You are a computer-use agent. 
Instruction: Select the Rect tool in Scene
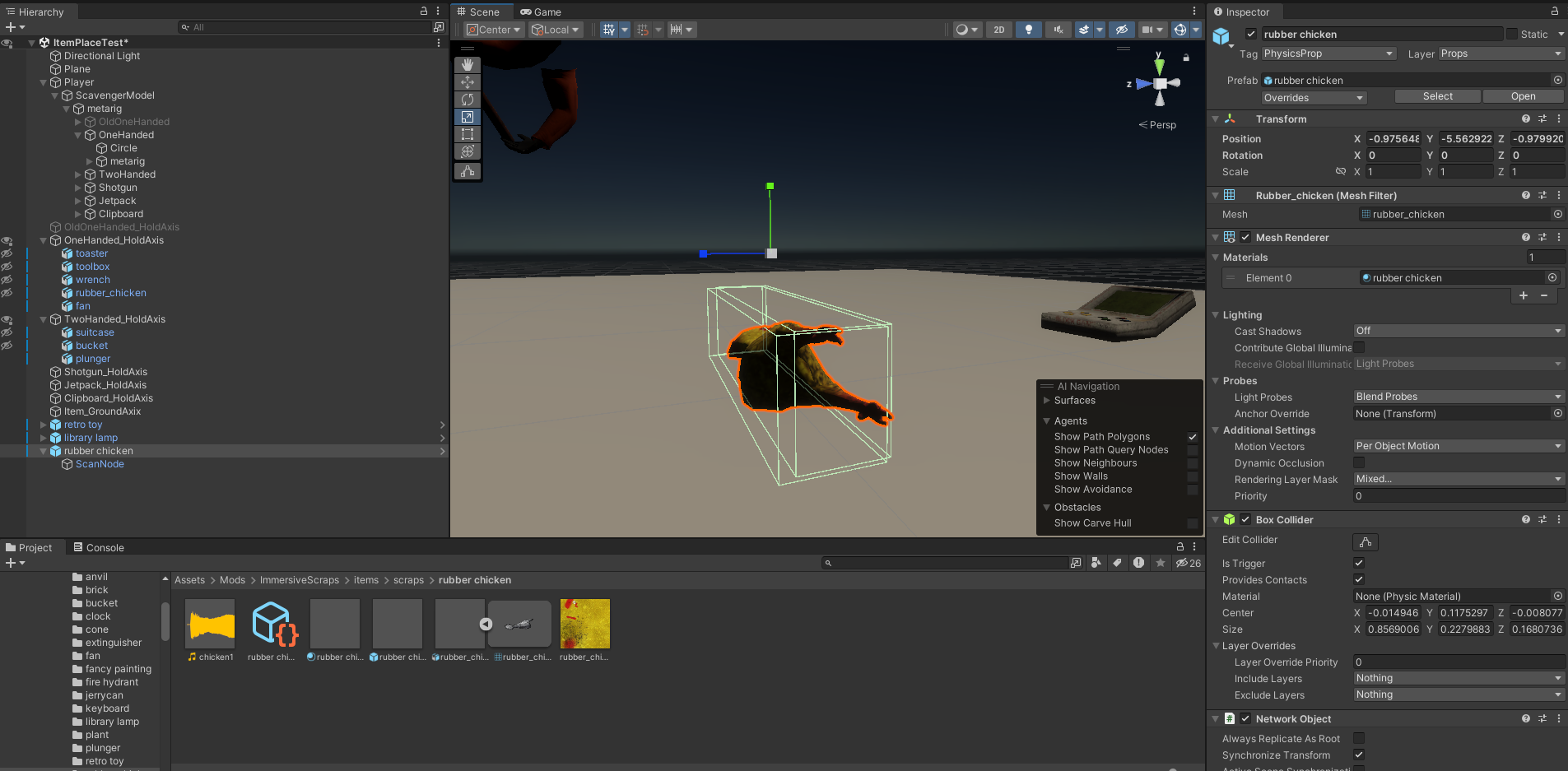click(468, 134)
